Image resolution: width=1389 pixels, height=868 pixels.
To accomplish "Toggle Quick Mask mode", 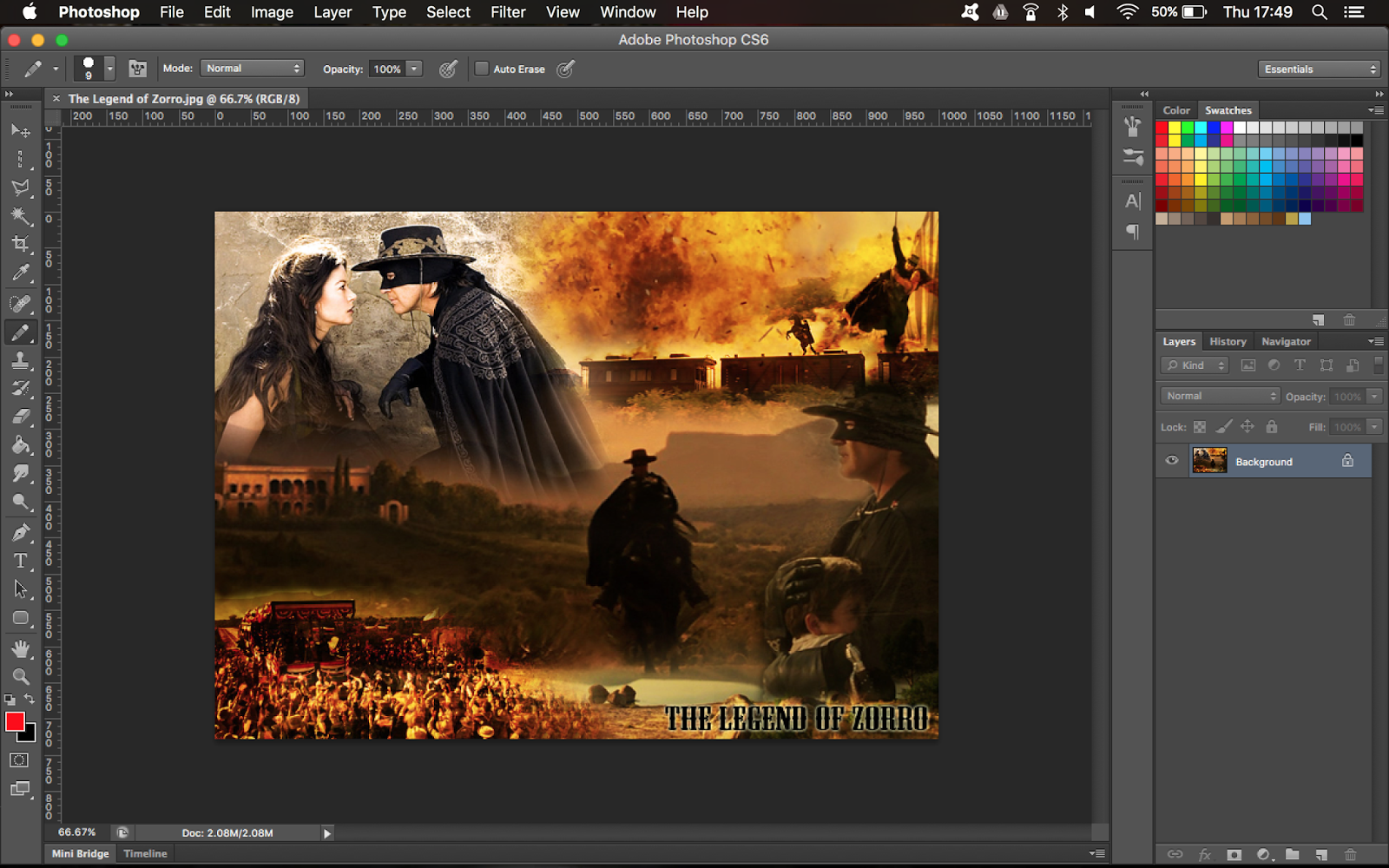I will (19, 760).
